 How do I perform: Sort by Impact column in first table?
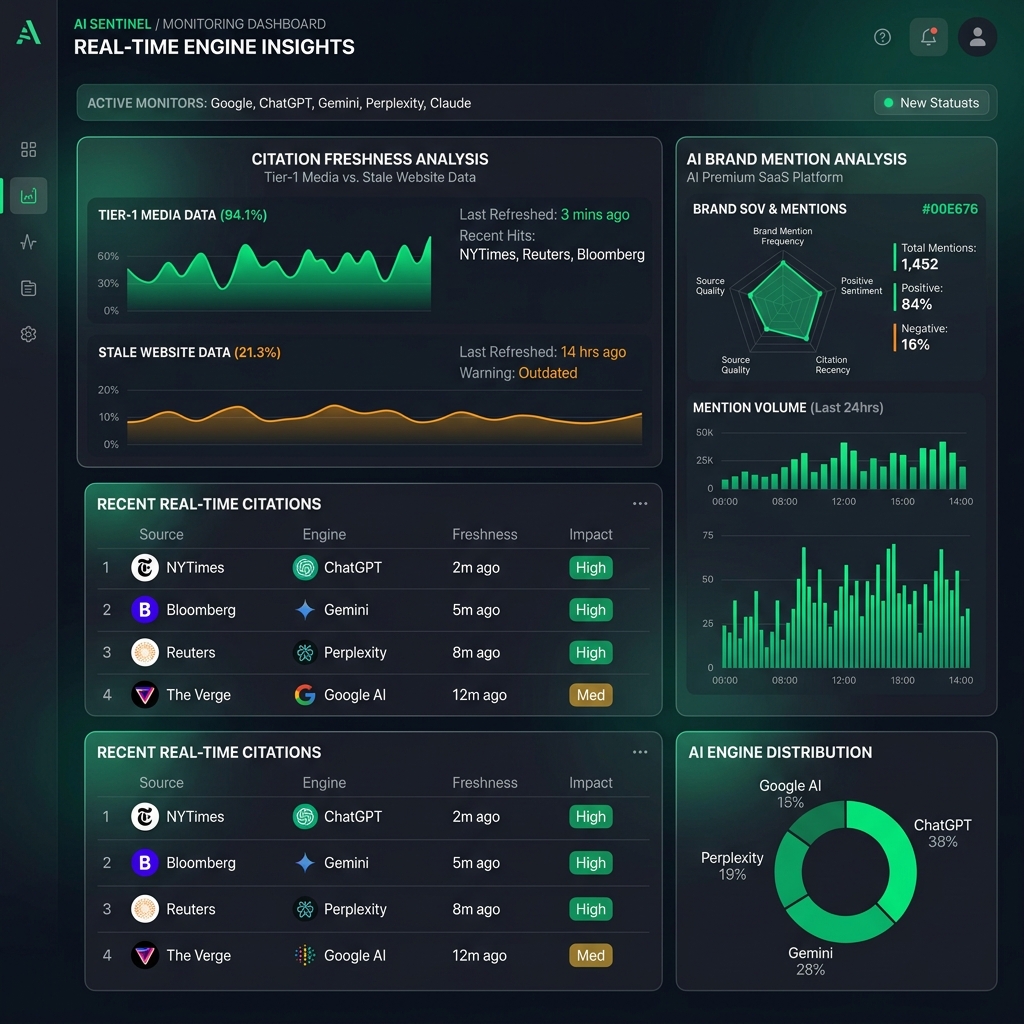click(590, 534)
